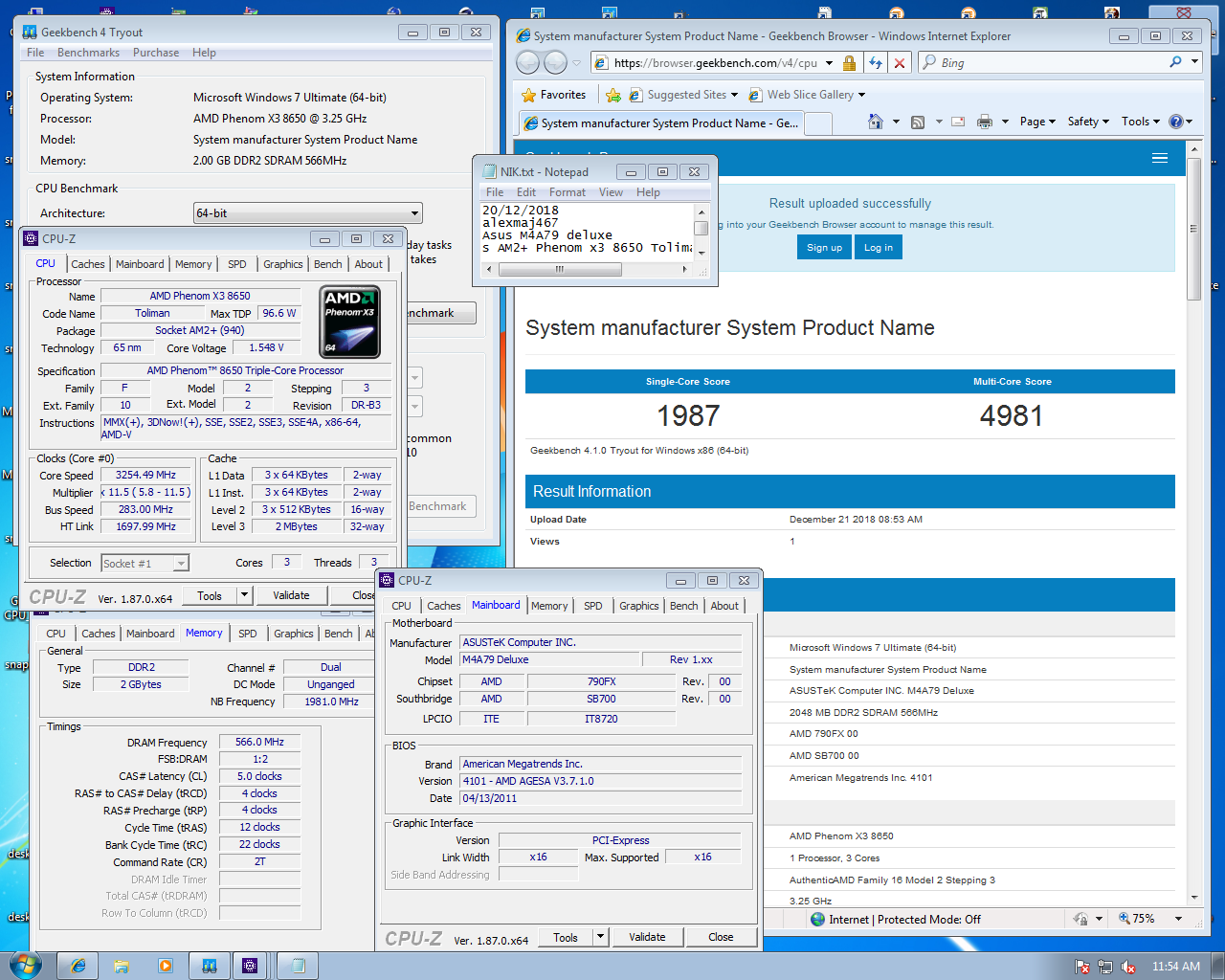The width and height of the screenshot is (1225, 980).
Task: Click the Bing search magnifier button
Action: [x=1175, y=62]
